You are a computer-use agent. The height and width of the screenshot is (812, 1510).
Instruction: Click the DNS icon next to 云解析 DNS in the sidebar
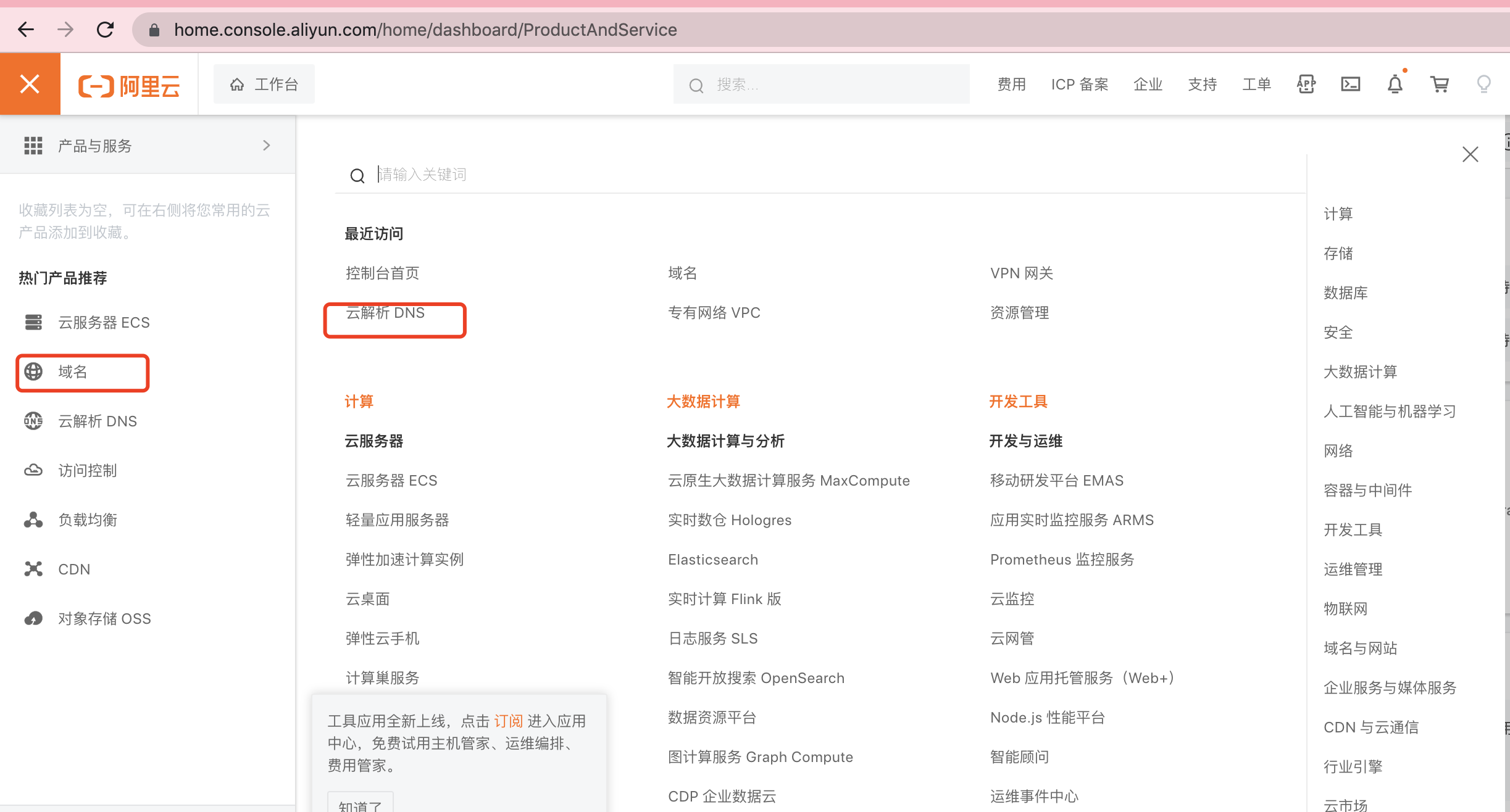[33, 421]
